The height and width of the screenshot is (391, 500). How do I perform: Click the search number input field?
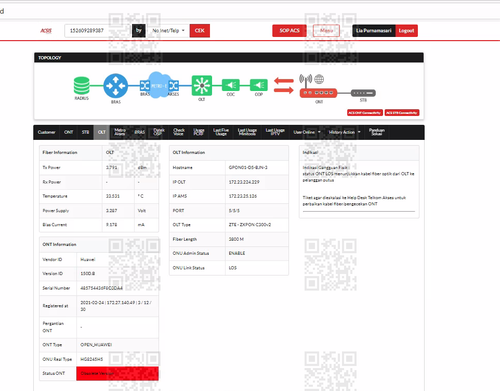[x=97, y=31]
